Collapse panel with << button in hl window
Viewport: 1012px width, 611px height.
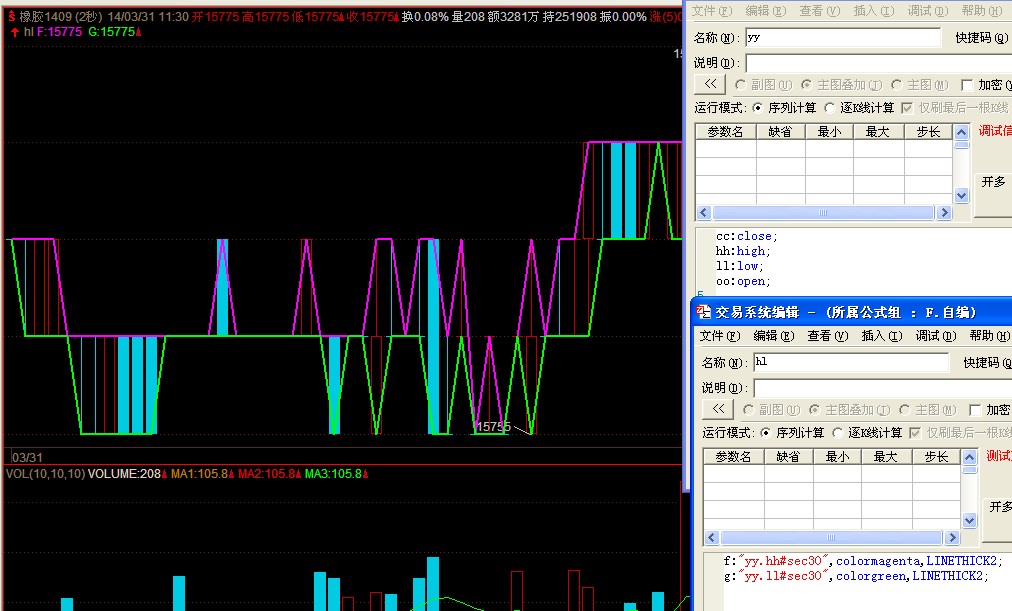tap(718, 409)
